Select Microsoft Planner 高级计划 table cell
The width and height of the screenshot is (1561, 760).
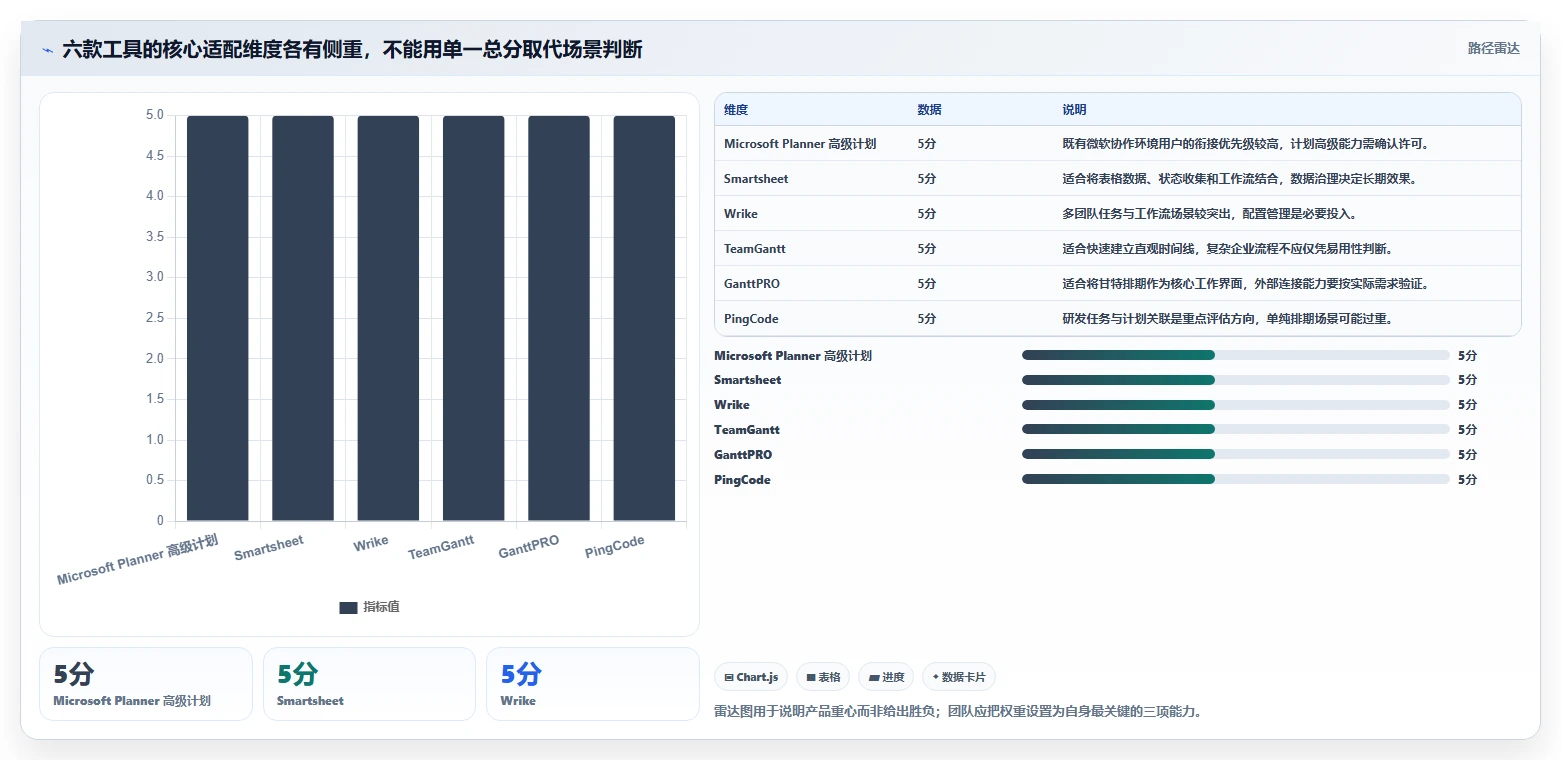click(800, 144)
